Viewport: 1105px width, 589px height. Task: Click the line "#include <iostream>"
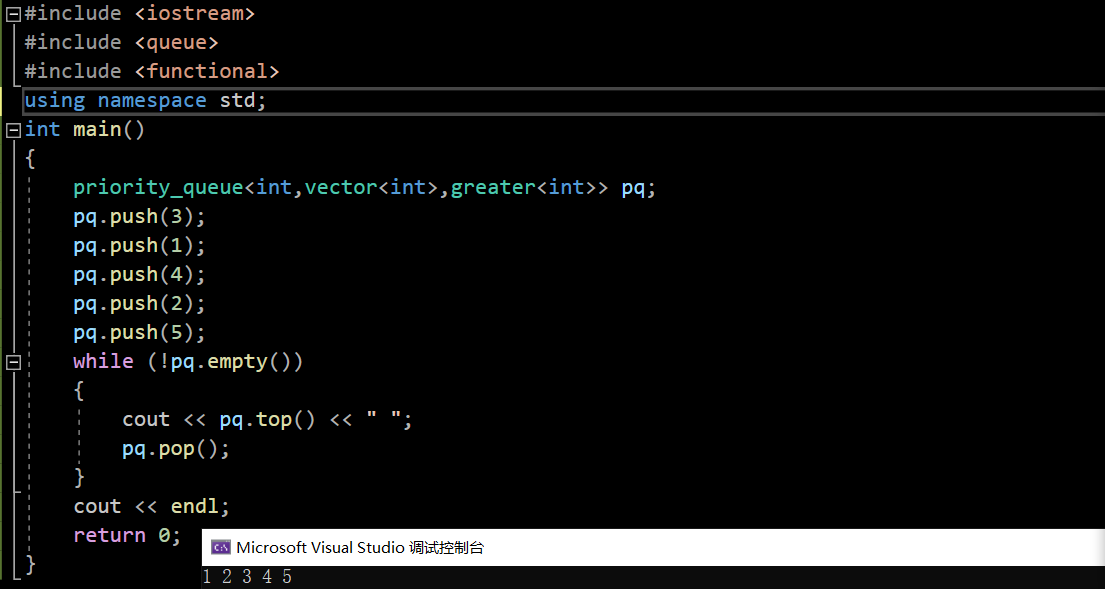click(140, 13)
